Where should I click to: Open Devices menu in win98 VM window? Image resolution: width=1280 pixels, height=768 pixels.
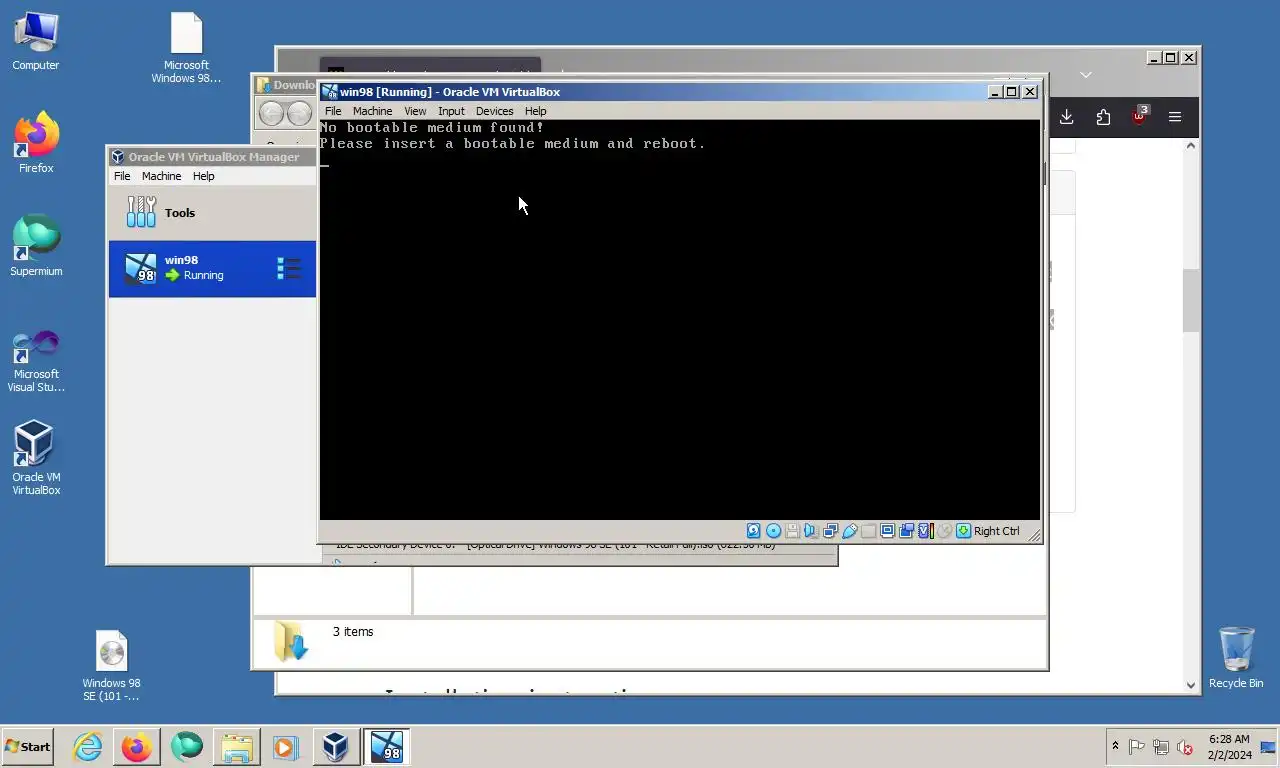click(x=494, y=111)
